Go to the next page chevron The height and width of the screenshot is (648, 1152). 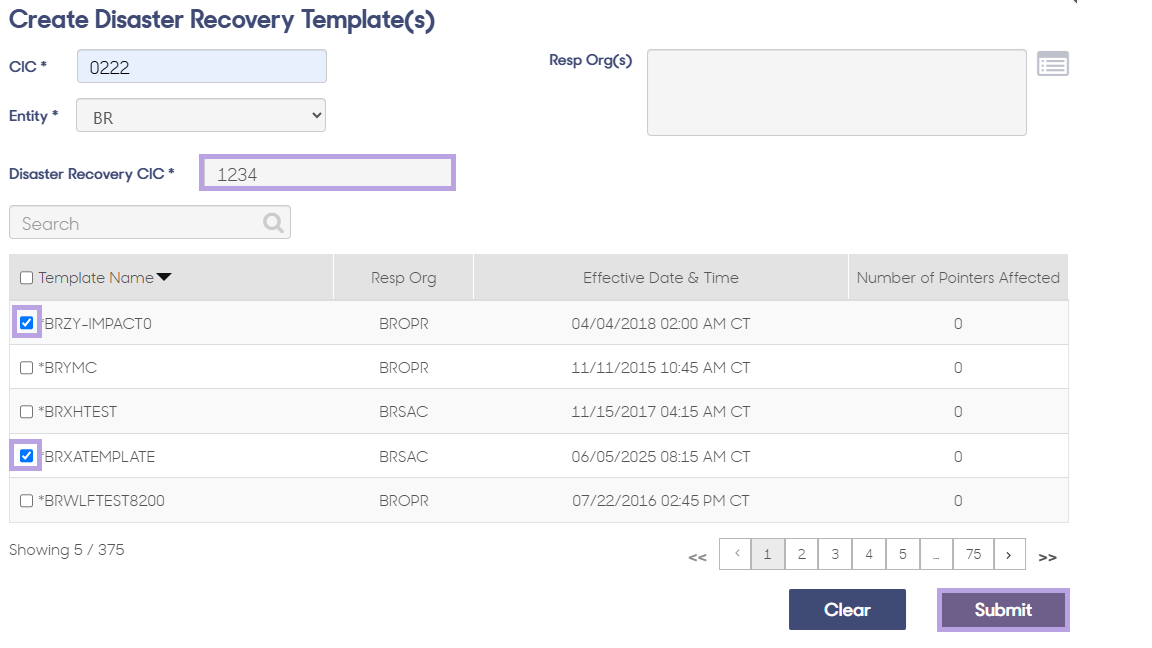1009,554
